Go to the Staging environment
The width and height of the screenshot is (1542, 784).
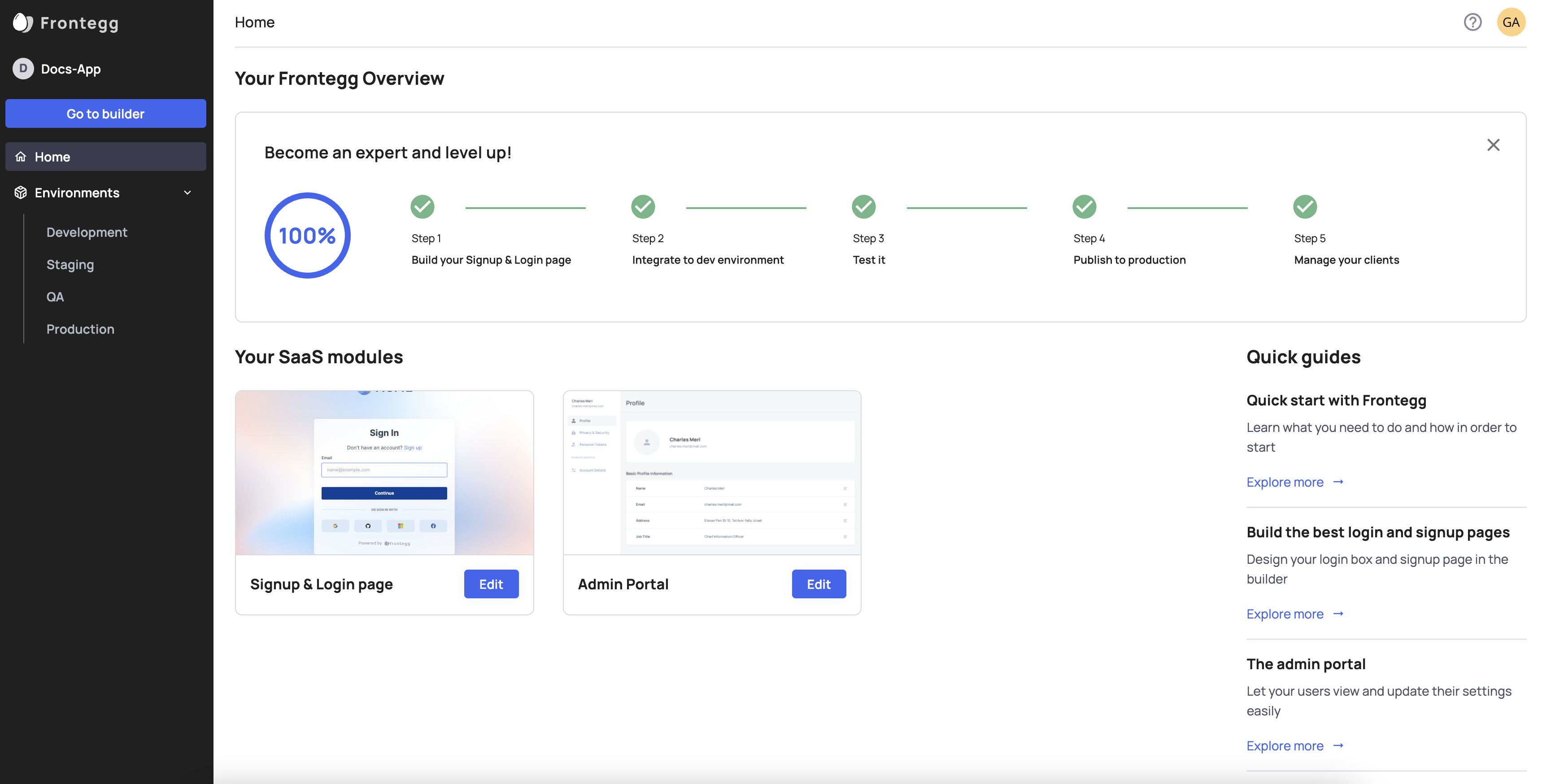[x=70, y=265]
